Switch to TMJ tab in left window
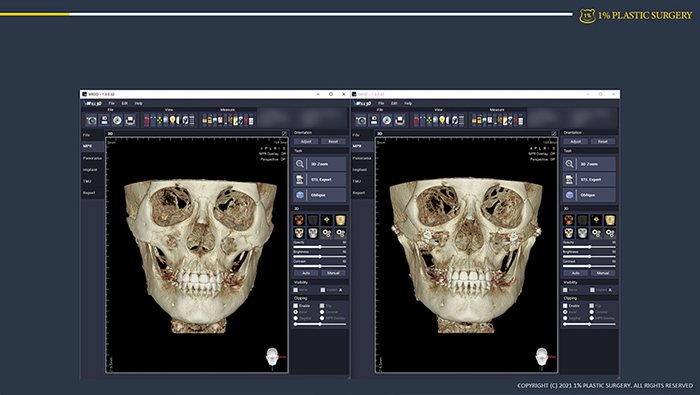This screenshot has height=395, width=700. (92, 181)
